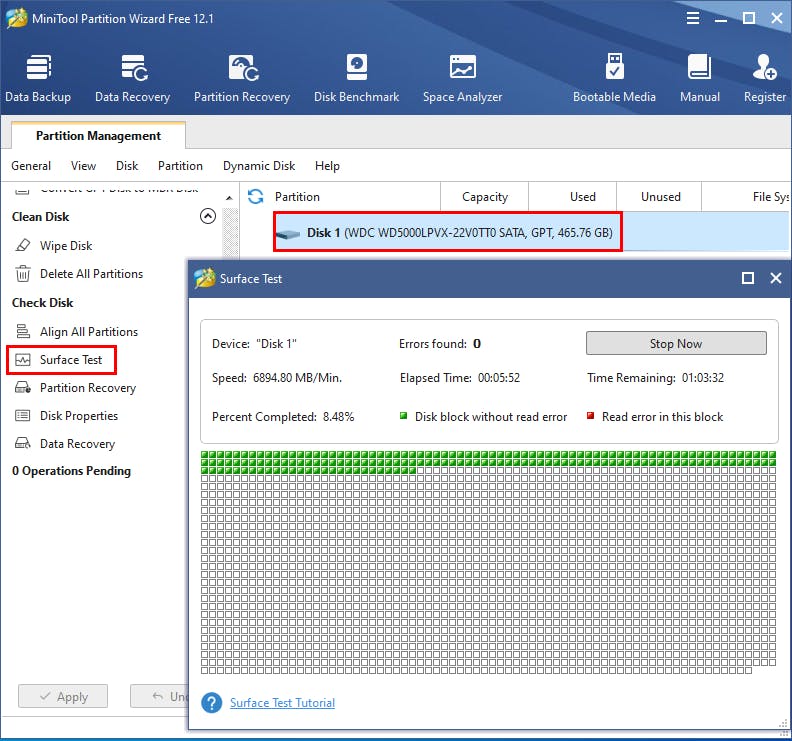Viewport: 792px width, 741px height.
Task: Click the MiniTool app logo in title bar
Action: [17, 18]
